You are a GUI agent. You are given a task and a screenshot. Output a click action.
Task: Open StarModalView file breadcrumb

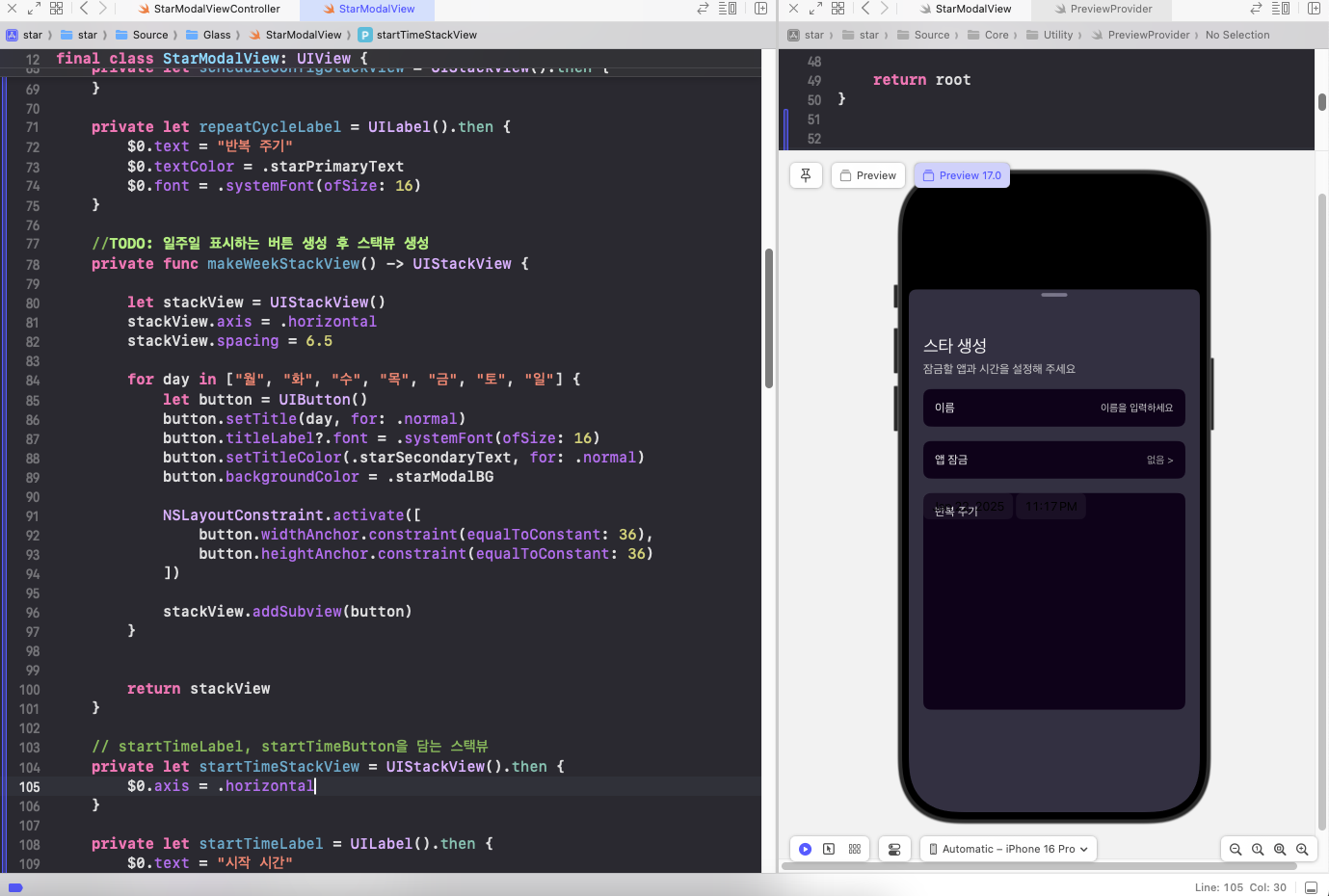pyautogui.click(x=296, y=35)
